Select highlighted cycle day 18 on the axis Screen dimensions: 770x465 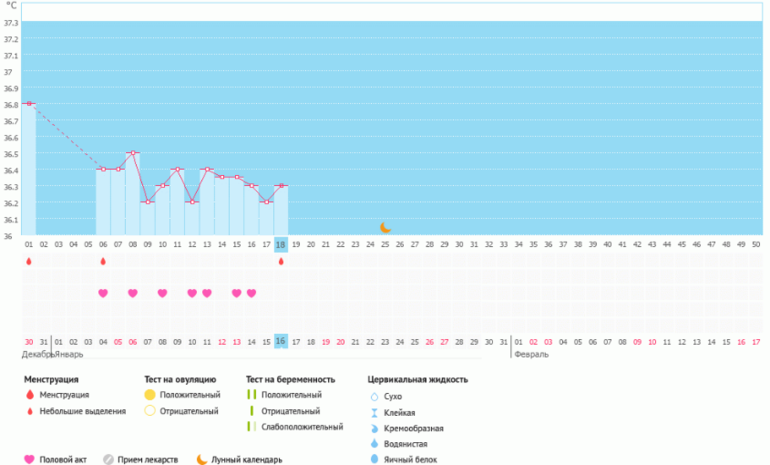pyautogui.click(x=281, y=244)
